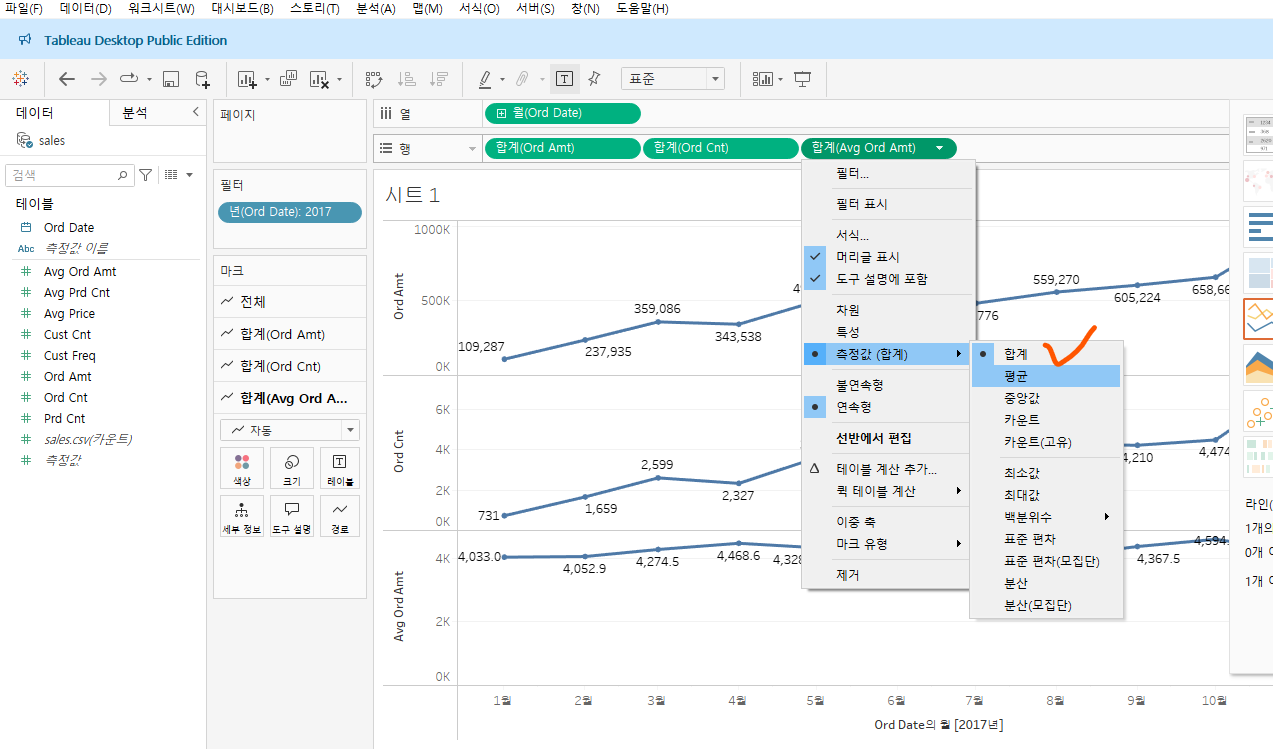
Task: Click the Tooltip card in Marks
Action: tap(291, 517)
